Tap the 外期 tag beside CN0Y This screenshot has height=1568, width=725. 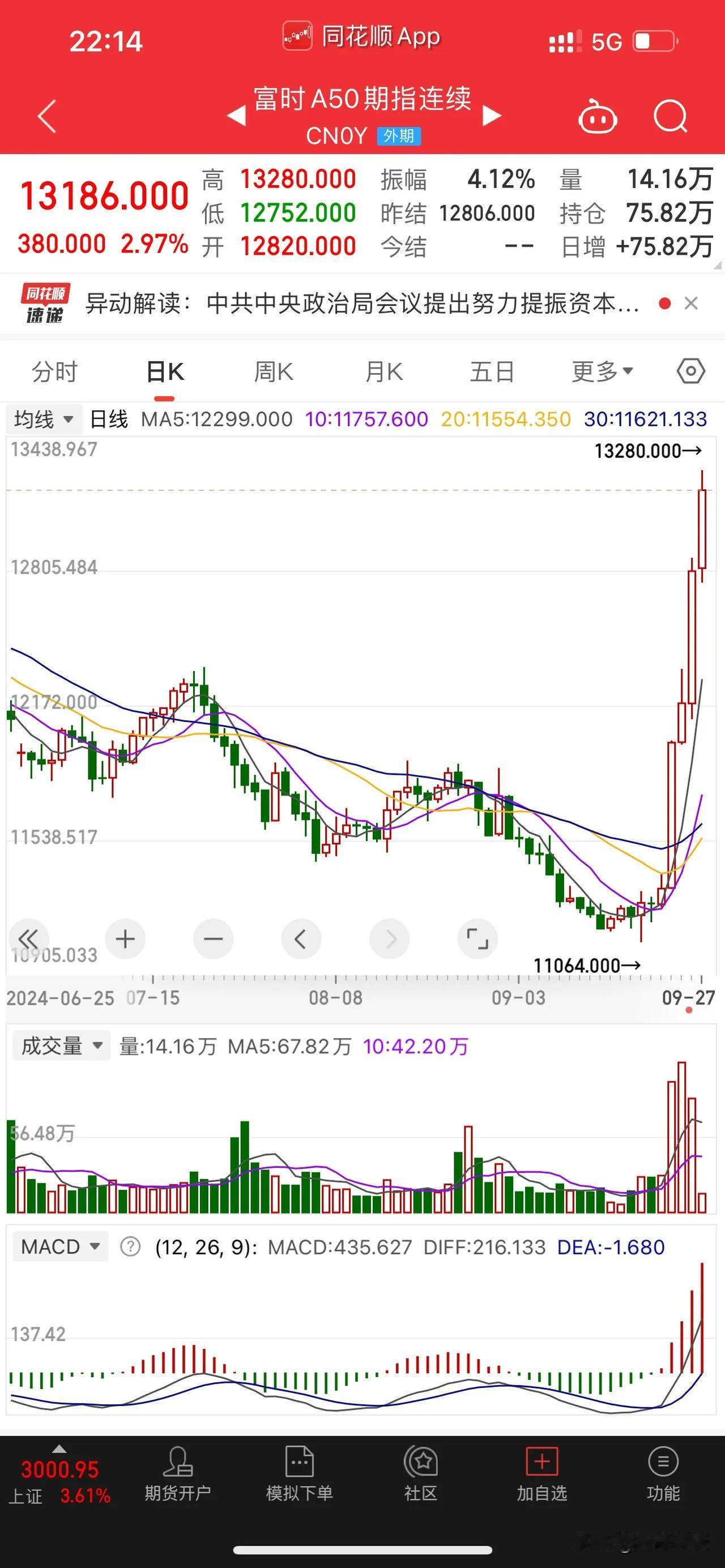[x=399, y=136]
